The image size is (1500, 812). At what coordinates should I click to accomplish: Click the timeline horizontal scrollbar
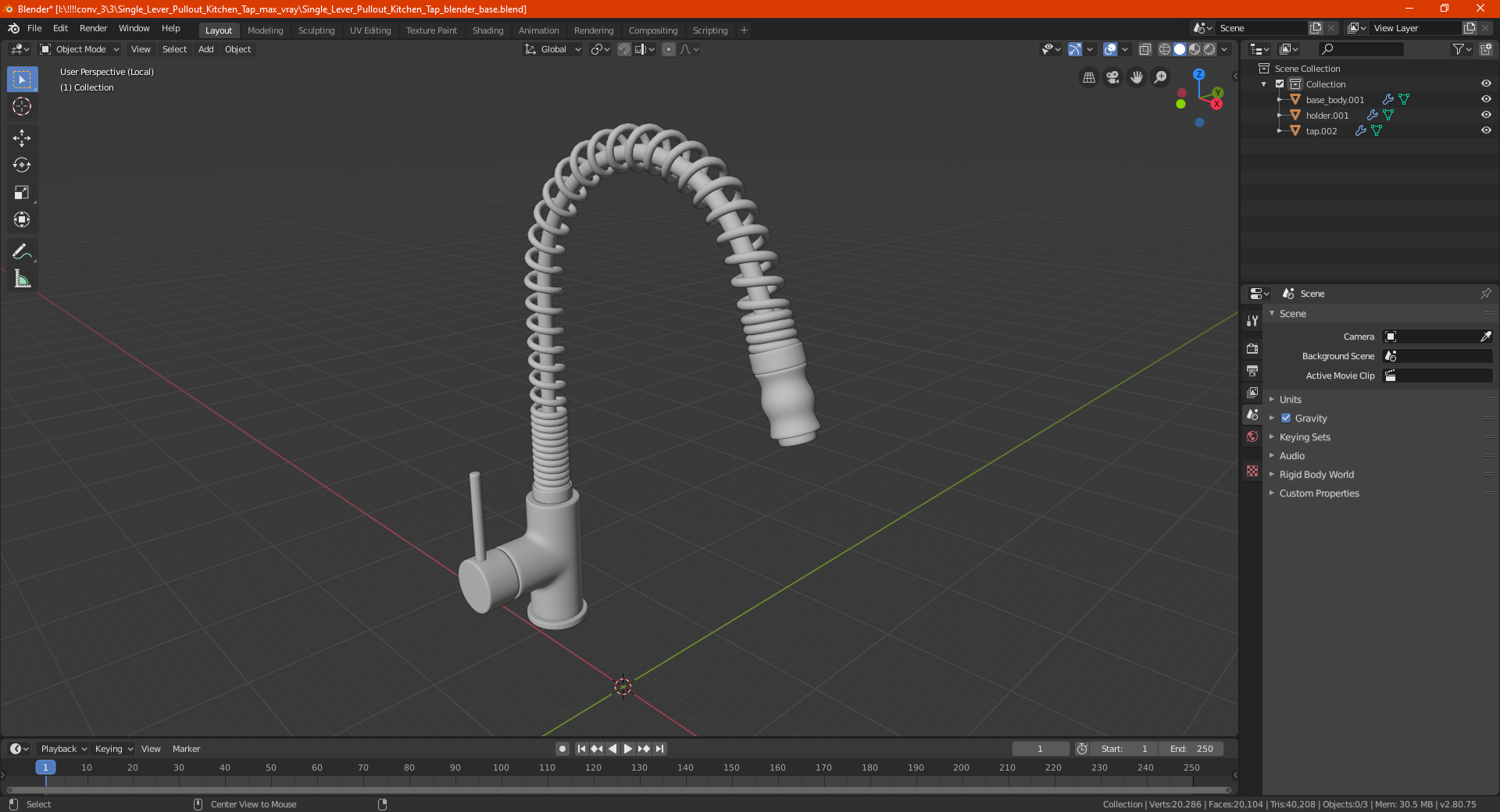point(619,790)
